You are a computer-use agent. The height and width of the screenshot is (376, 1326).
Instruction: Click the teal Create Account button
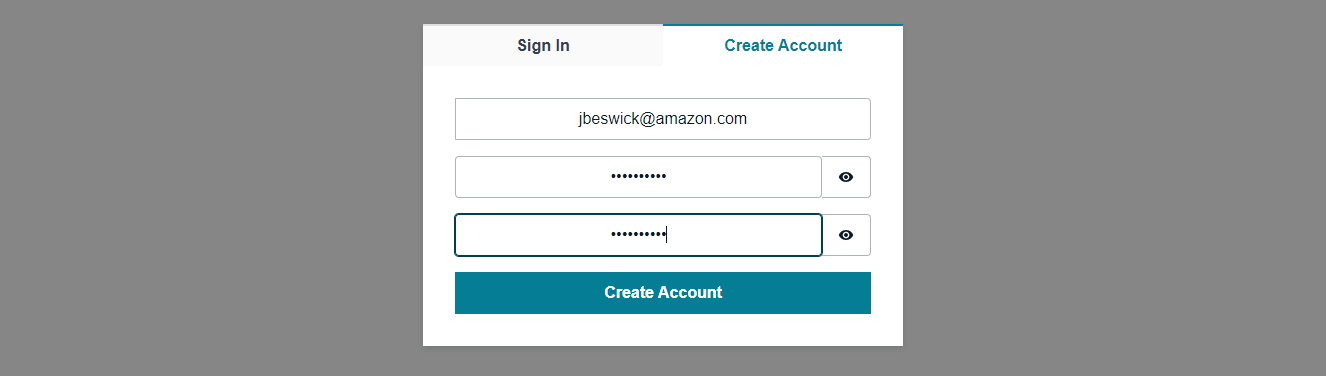[663, 293]
